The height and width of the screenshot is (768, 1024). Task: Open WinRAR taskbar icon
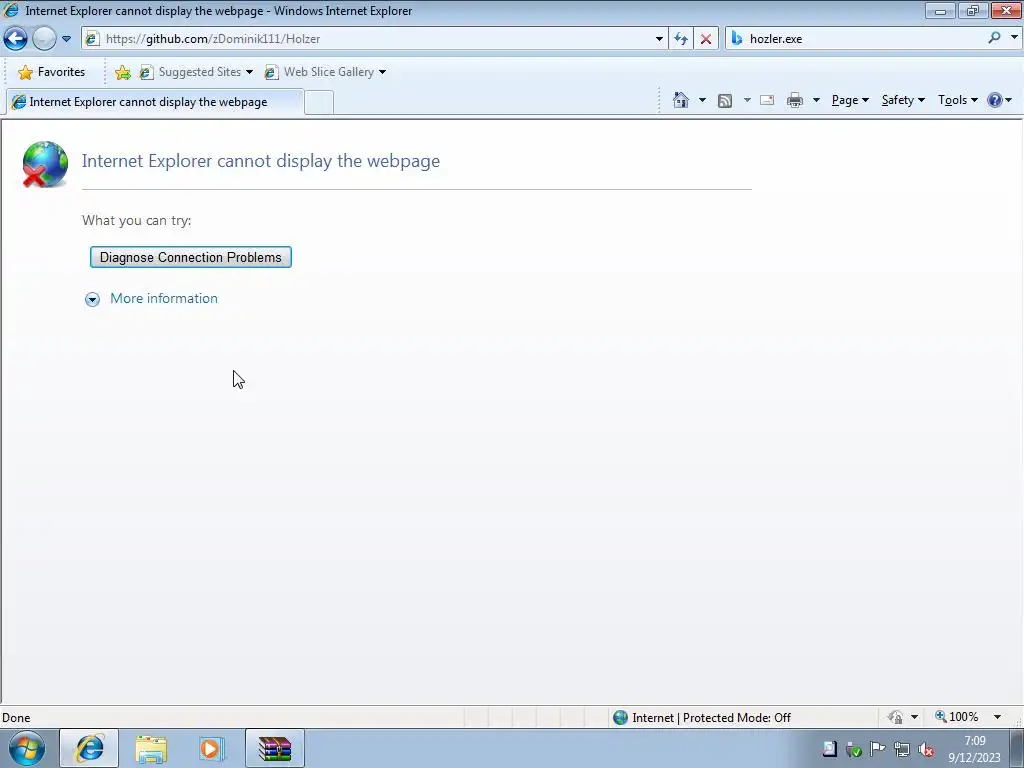coord(275,748)
